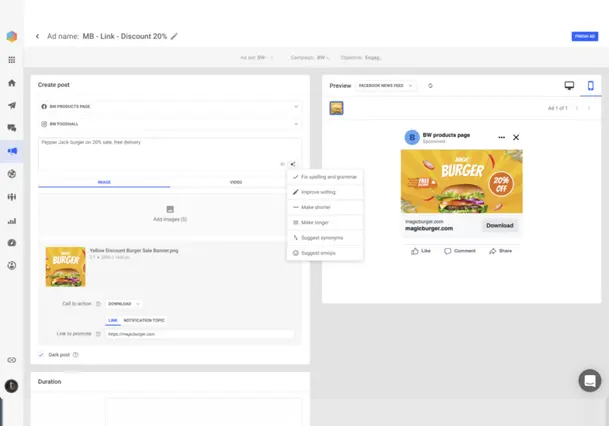Select Suggest emojis option

[325, 253]
